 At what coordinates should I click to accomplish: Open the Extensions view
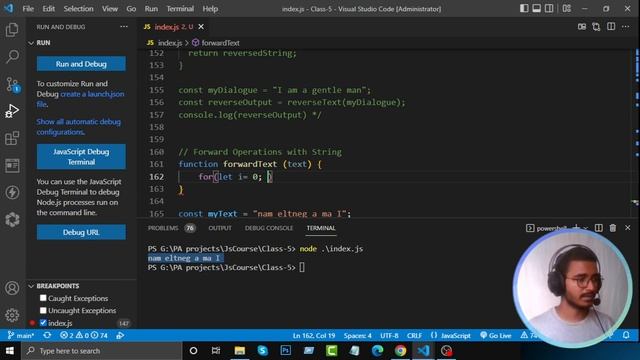[x=12, y=138]
